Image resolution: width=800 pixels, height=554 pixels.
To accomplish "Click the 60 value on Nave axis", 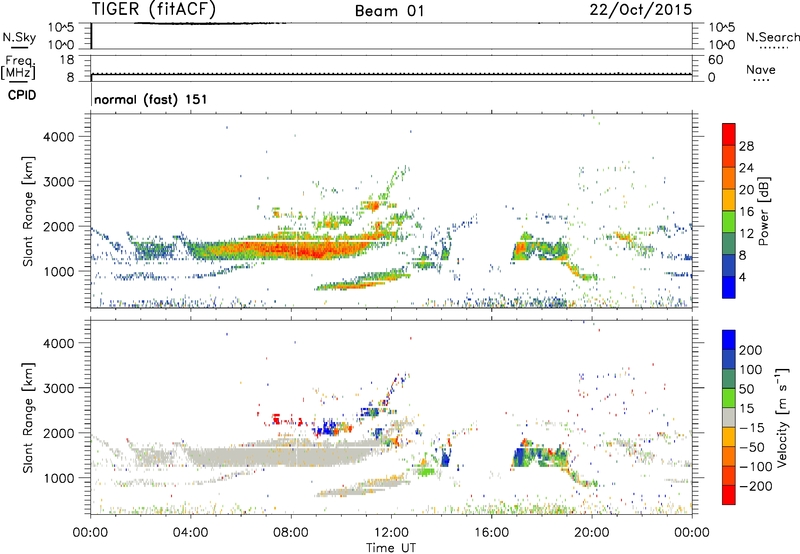I will (x=715, y=60).
